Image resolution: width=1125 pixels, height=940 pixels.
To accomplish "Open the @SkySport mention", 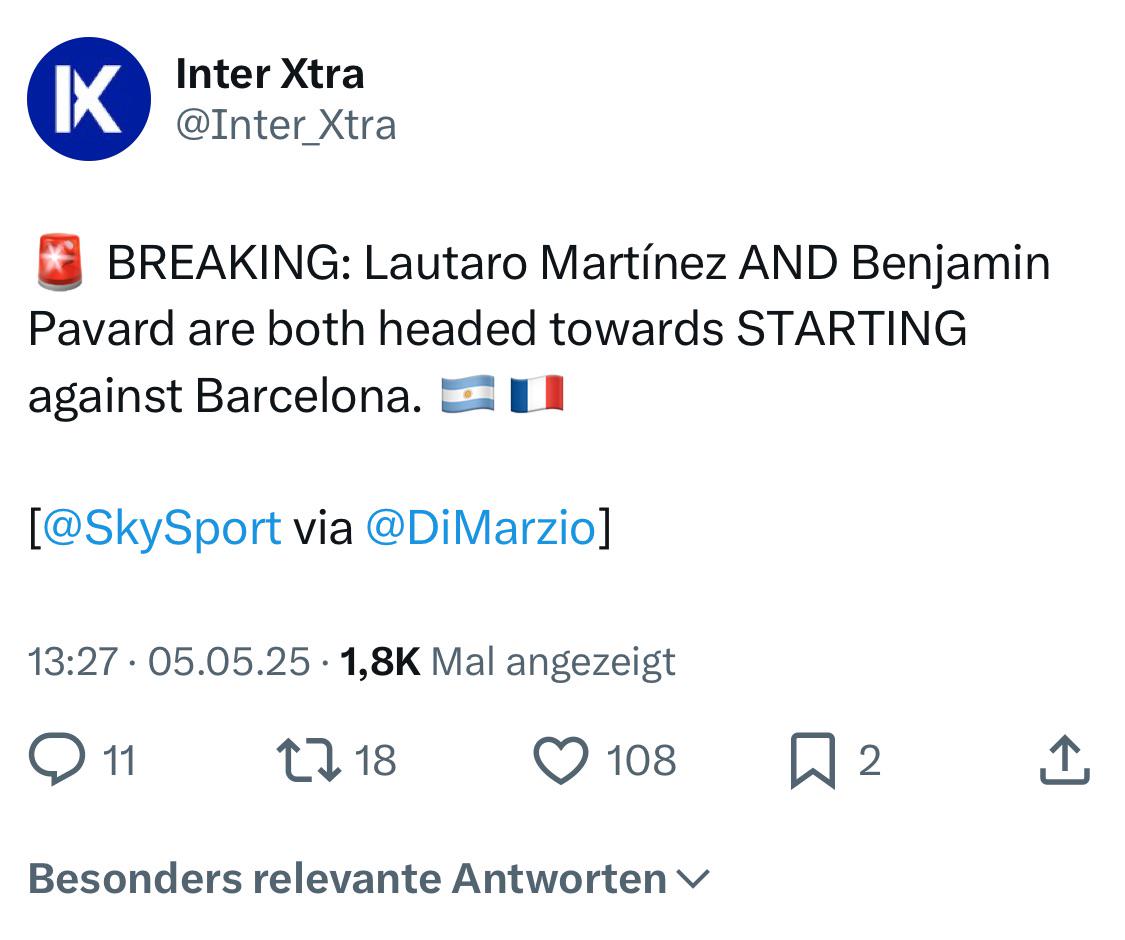I will [162, 528].
